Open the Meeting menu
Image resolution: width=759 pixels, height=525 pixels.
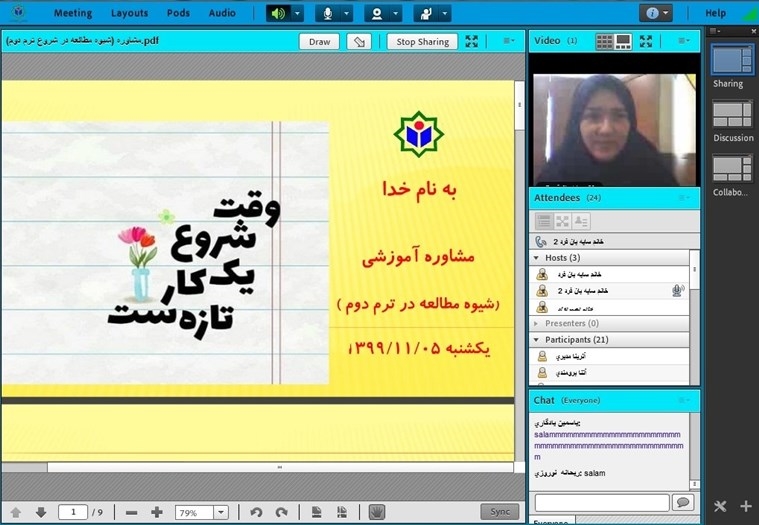72,13
